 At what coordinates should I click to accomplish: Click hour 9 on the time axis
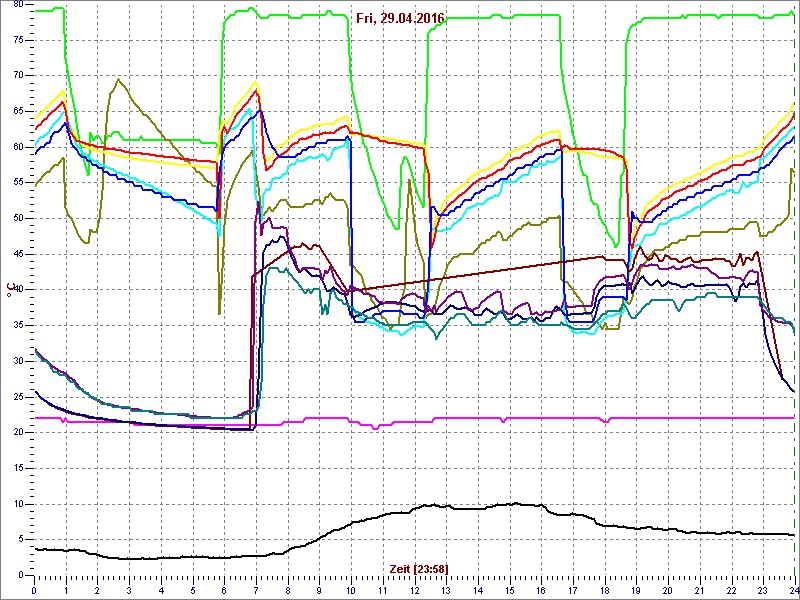[319, 589]
